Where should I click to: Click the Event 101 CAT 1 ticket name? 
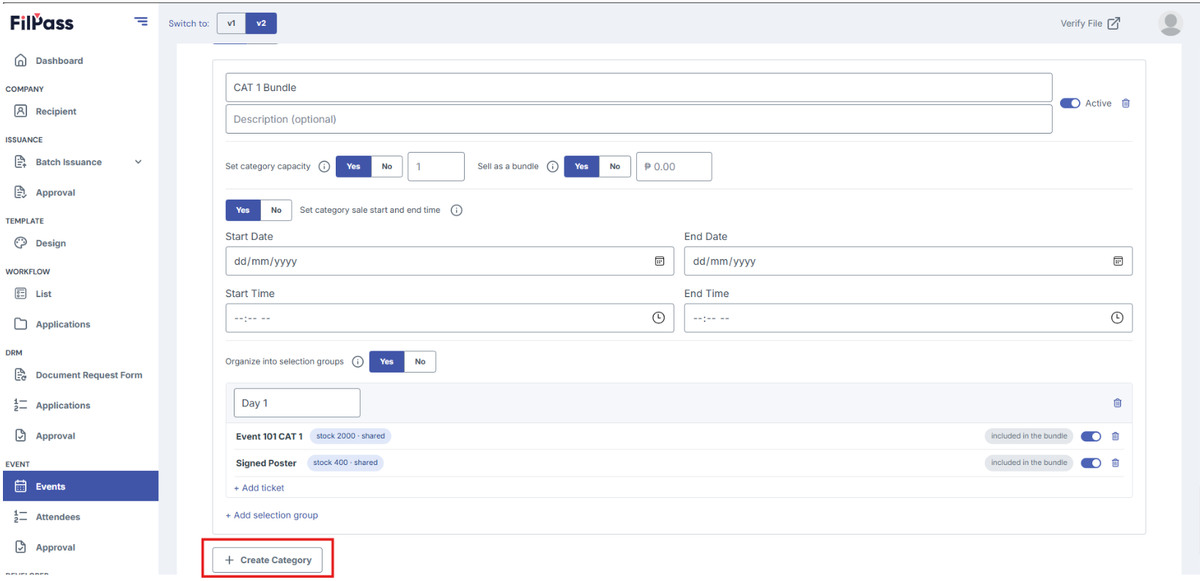coord(269,436)
